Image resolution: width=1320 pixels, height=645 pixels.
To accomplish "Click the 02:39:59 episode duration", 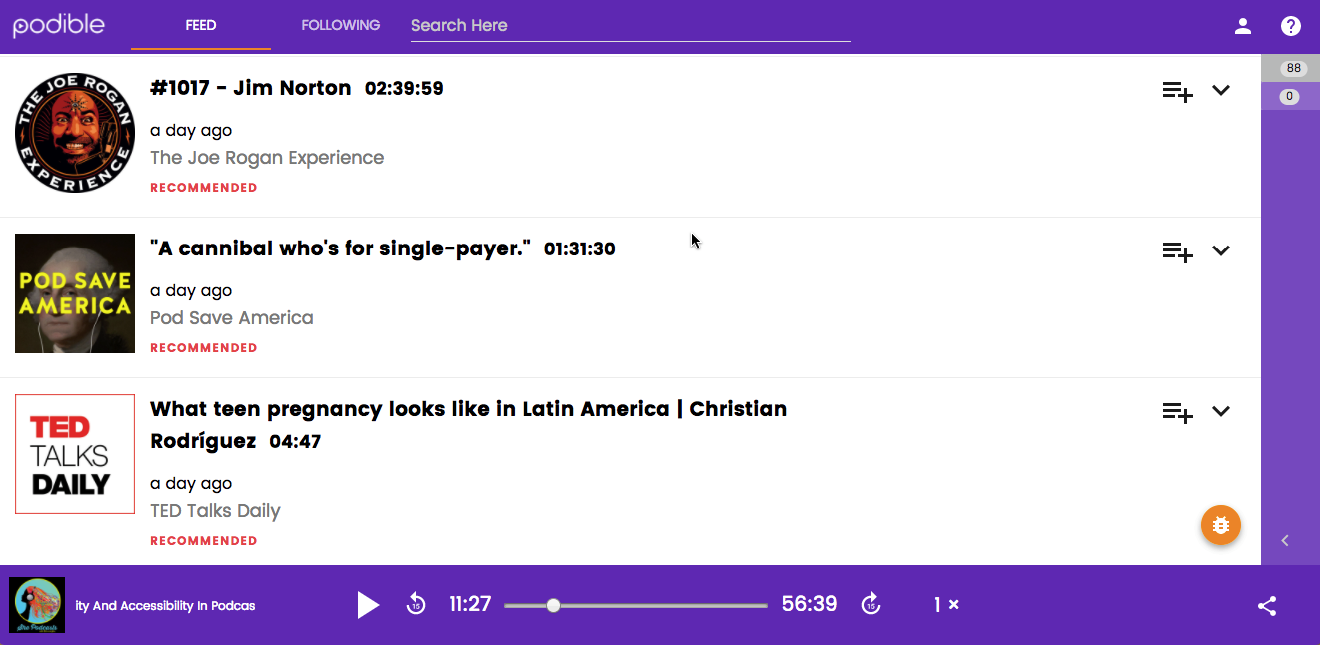I will click(x=404, y=89).
